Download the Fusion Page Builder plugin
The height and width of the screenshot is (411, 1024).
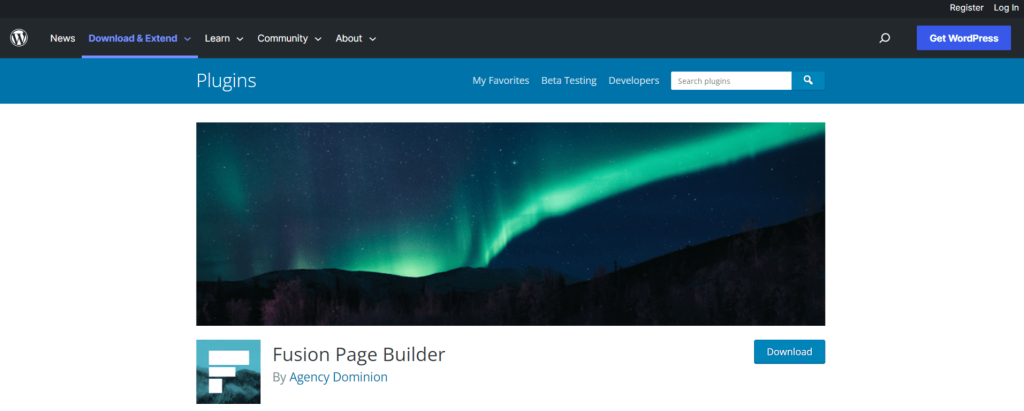click(790, 352)
